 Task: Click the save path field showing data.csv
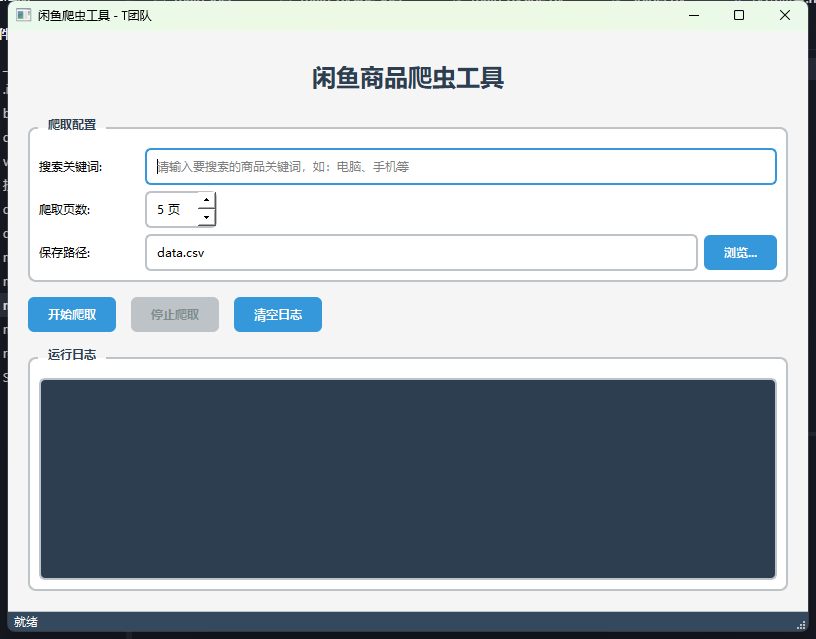click(421, 252)
